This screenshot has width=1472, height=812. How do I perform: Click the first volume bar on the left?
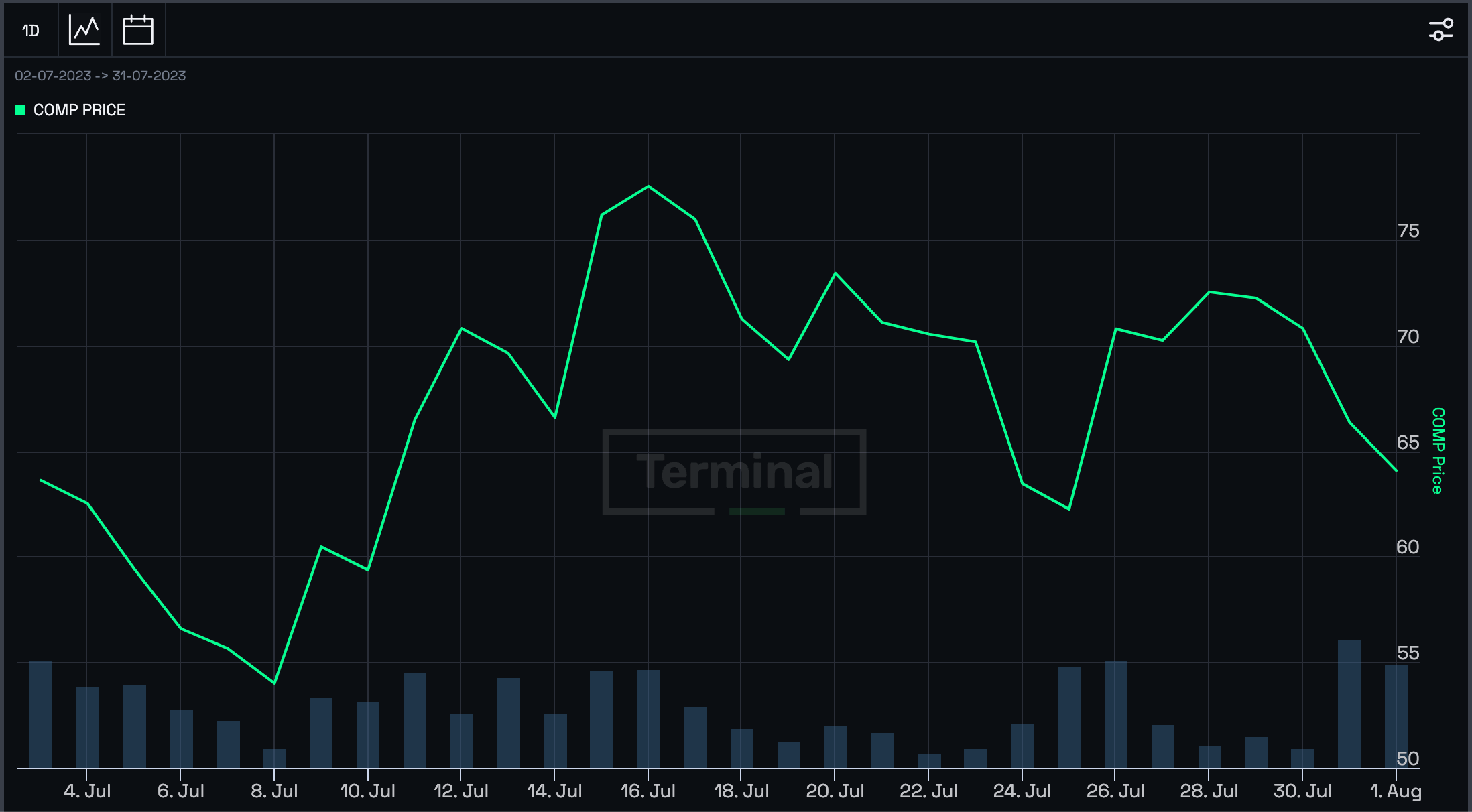click(41, 714)
